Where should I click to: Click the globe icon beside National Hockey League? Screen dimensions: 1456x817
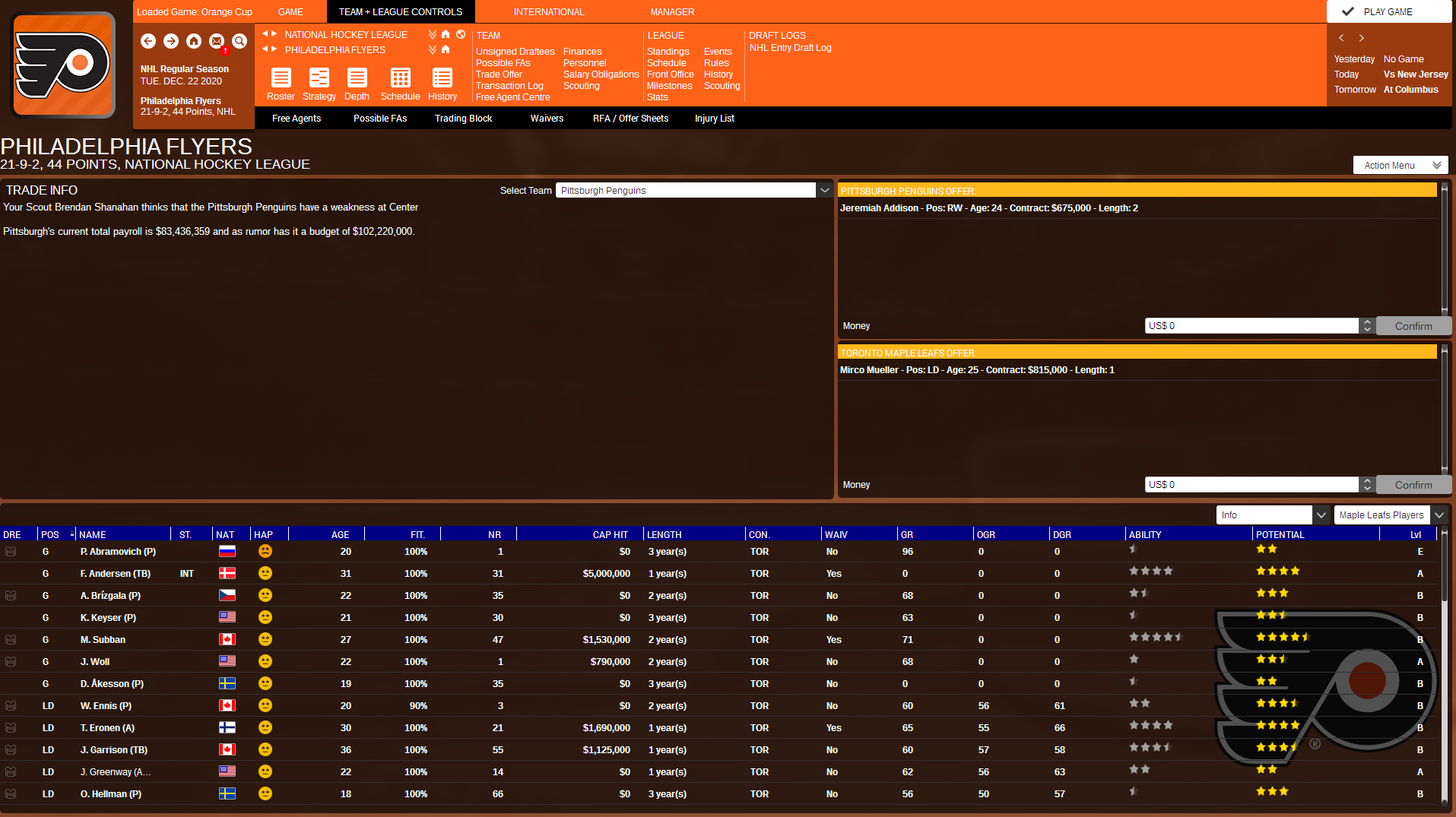point(461,34)
